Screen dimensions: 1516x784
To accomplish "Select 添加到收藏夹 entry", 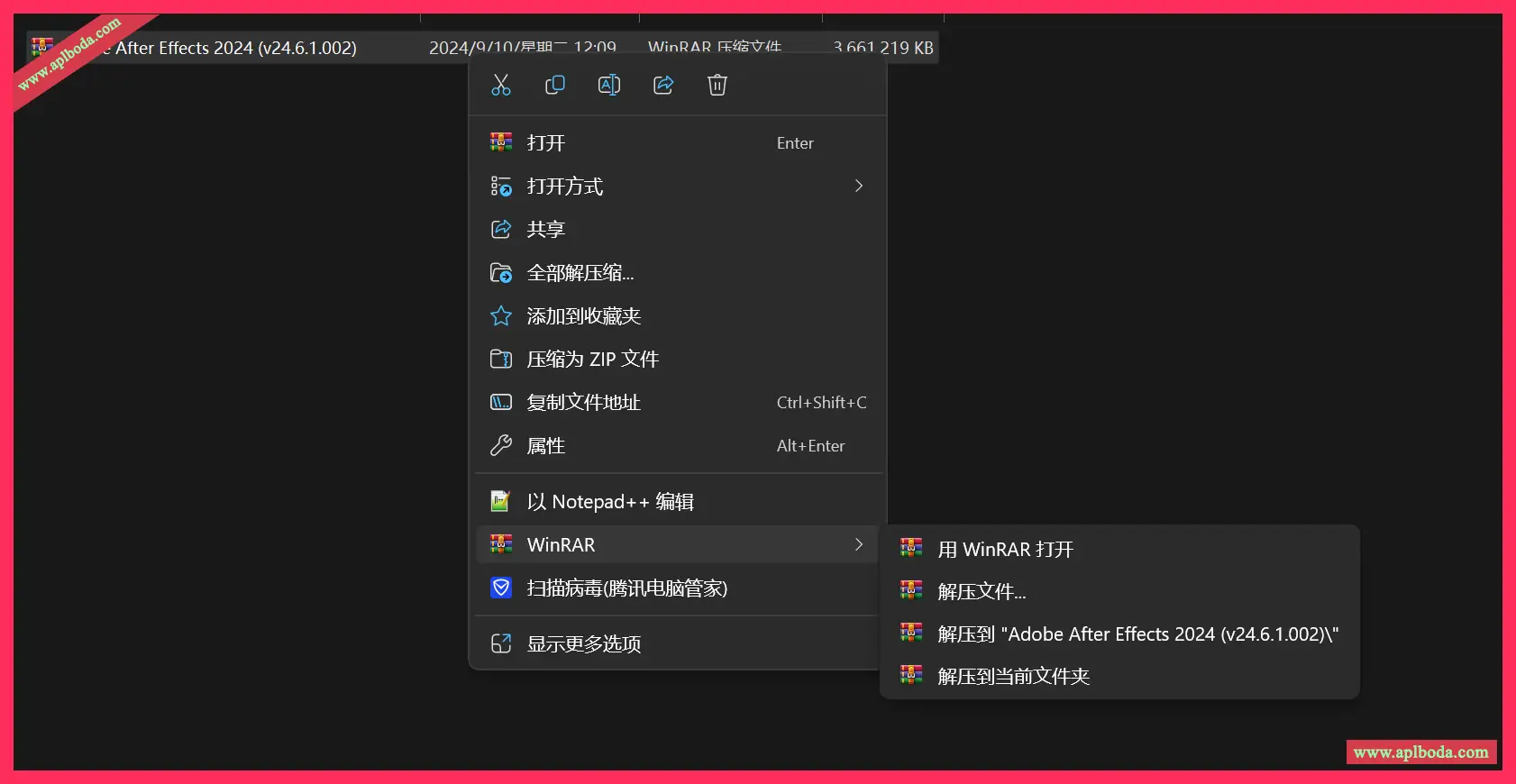I will (677, 315).
